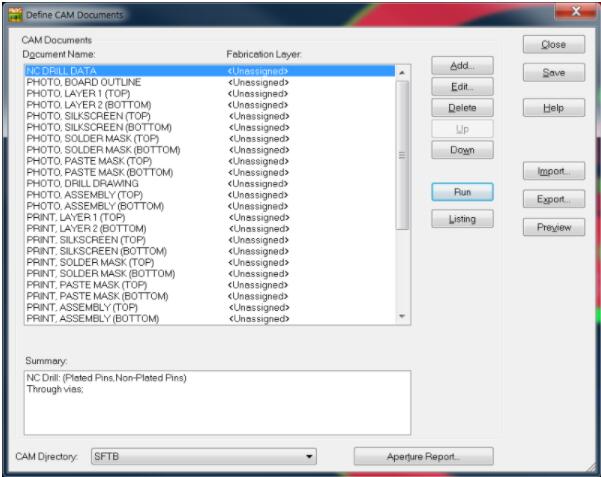Select NC DRILL DATA document
Image resolution: width=601 pixels, height=477 pixels.
(210, 71)
